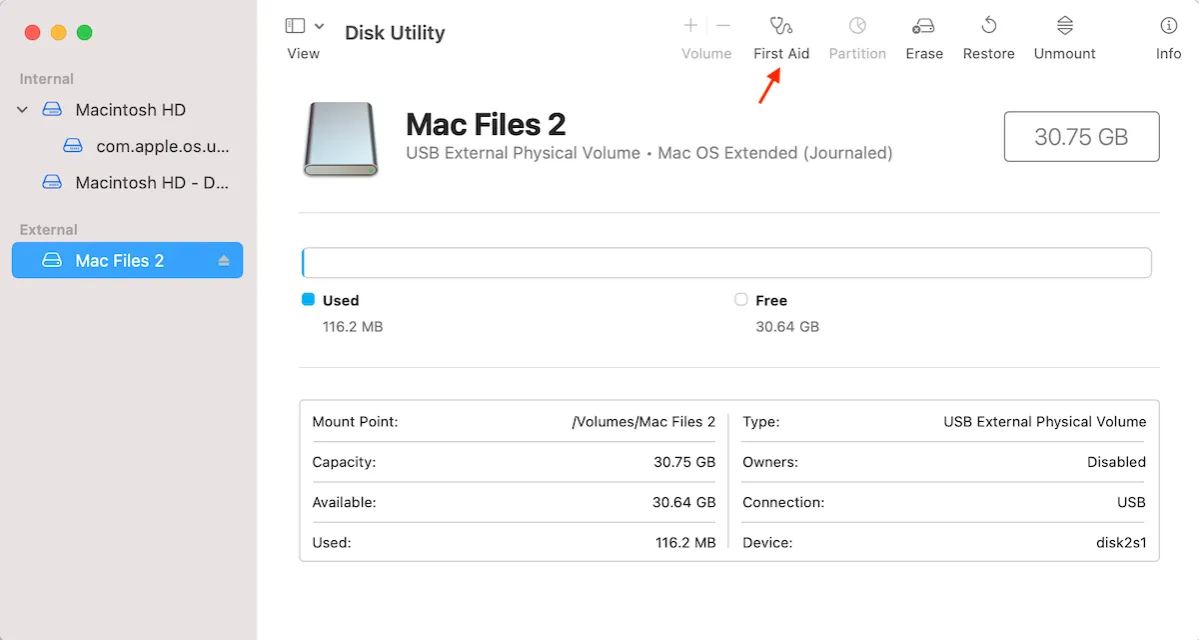Click the First Aid label

781,54
